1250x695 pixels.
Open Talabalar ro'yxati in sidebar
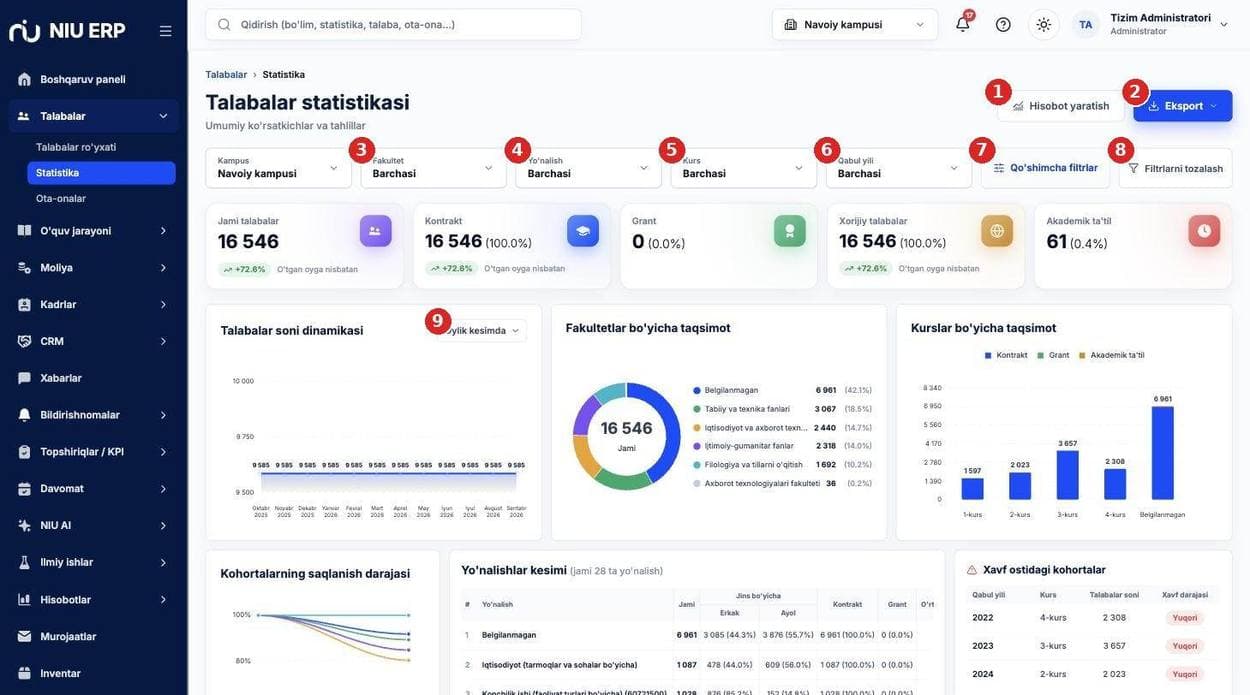(x=76, y=147)
